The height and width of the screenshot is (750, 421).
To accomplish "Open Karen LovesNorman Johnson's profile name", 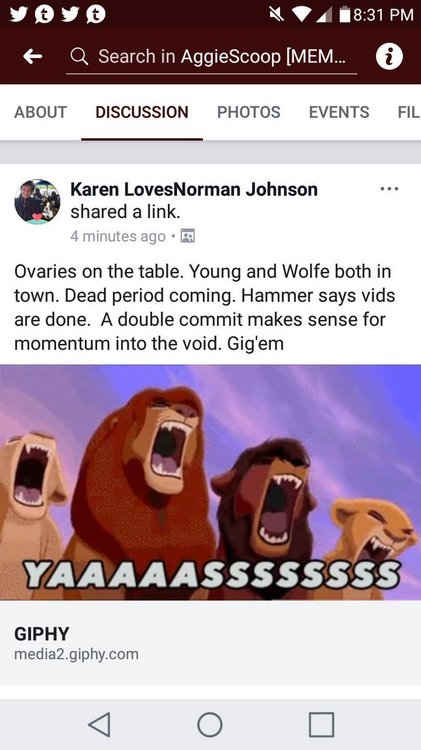I will [194, 189].
